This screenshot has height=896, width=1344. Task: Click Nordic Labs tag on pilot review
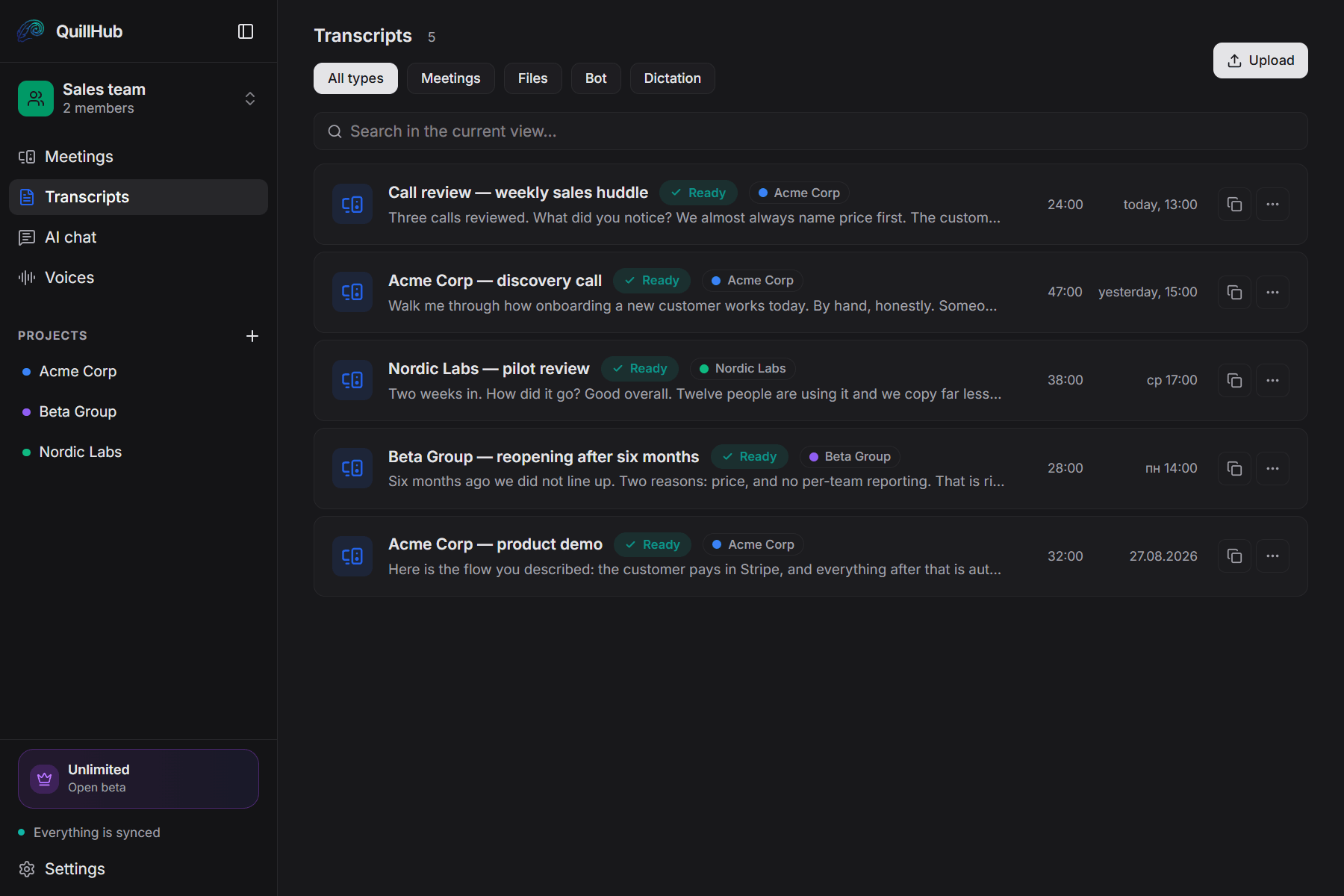click(743, 369)
